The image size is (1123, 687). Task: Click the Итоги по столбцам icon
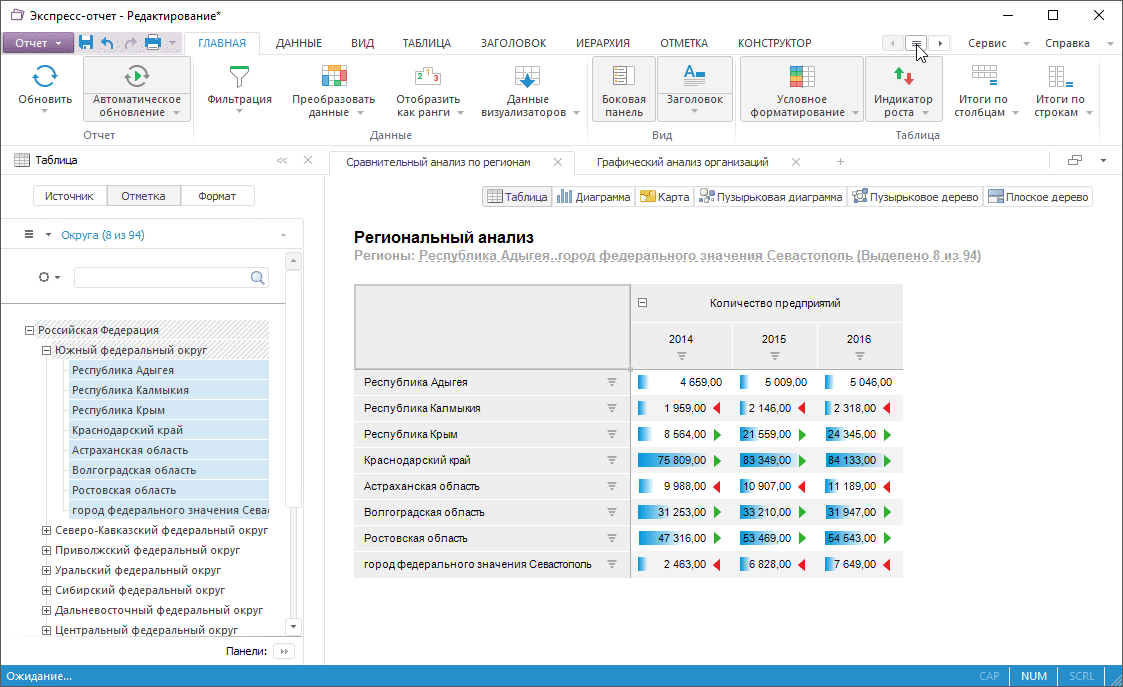point(984,76)
